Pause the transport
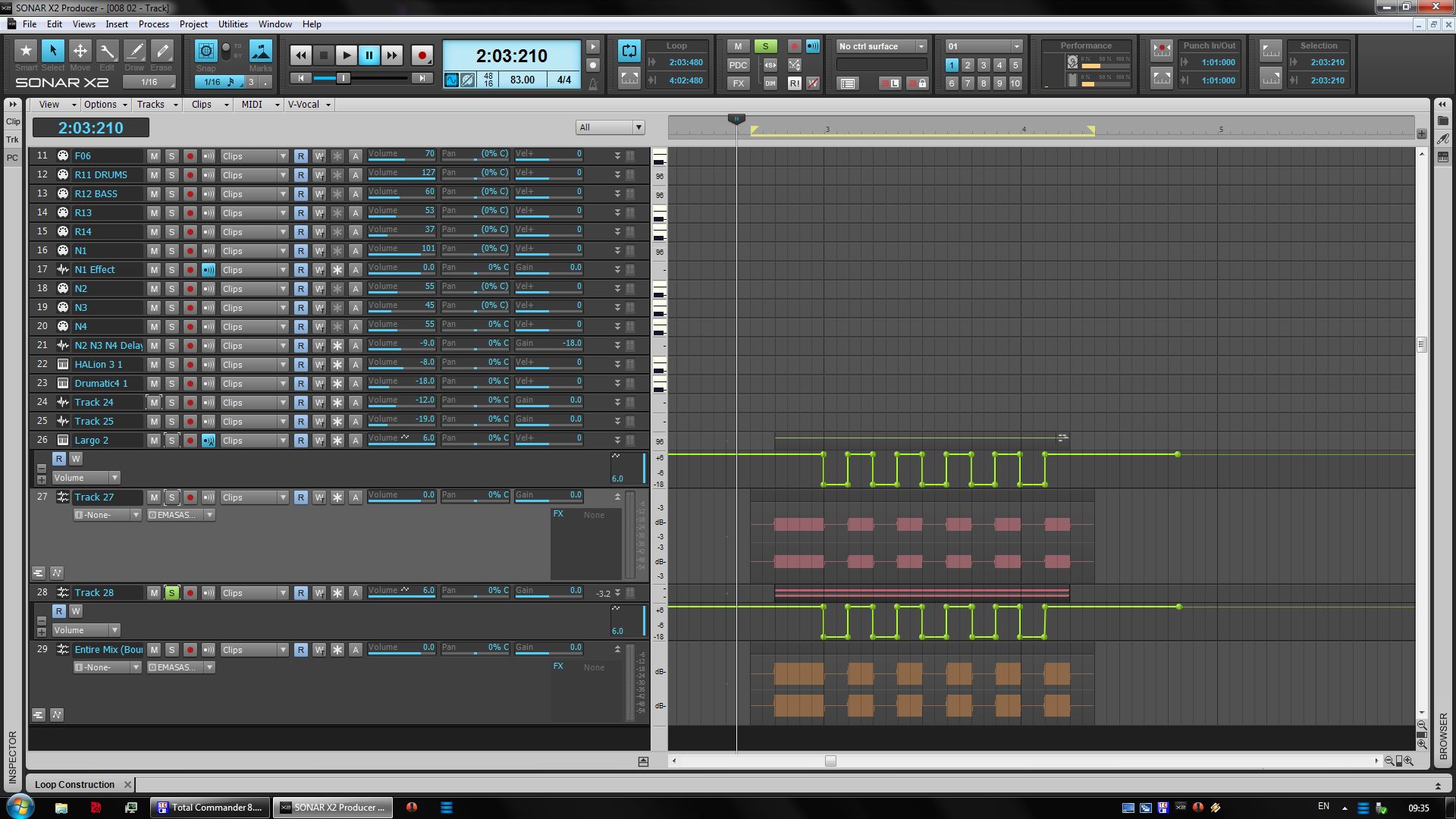 (369, 55)
